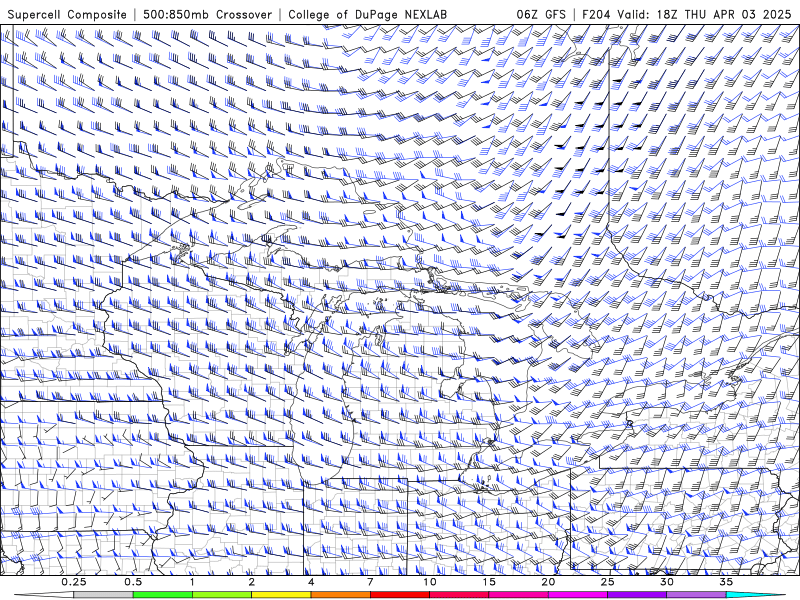The image size is (800, 600).
Task: Click the '0.5' color scale label
Action: [133, 582]
